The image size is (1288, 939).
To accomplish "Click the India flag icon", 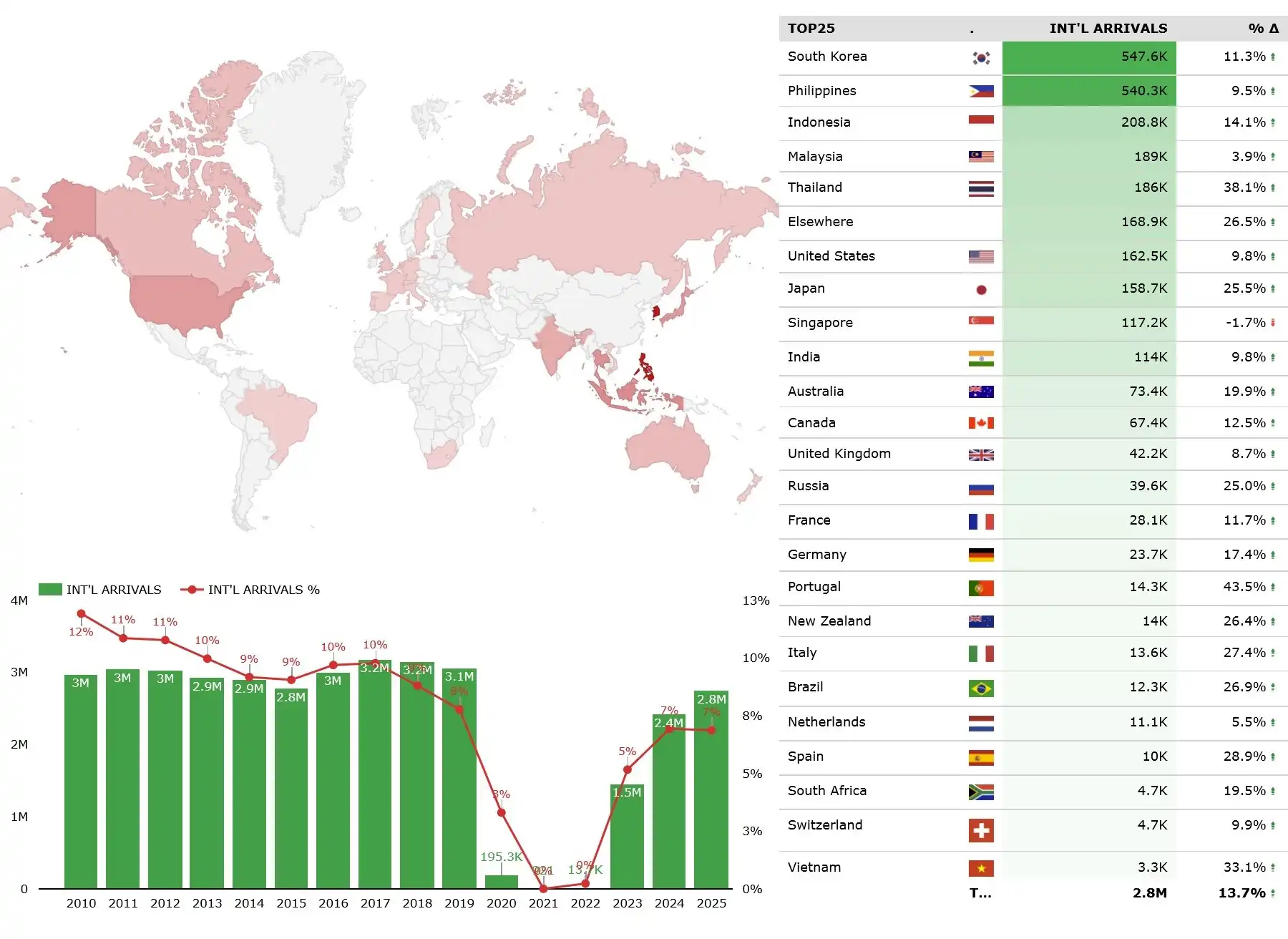I will [981, 358].
